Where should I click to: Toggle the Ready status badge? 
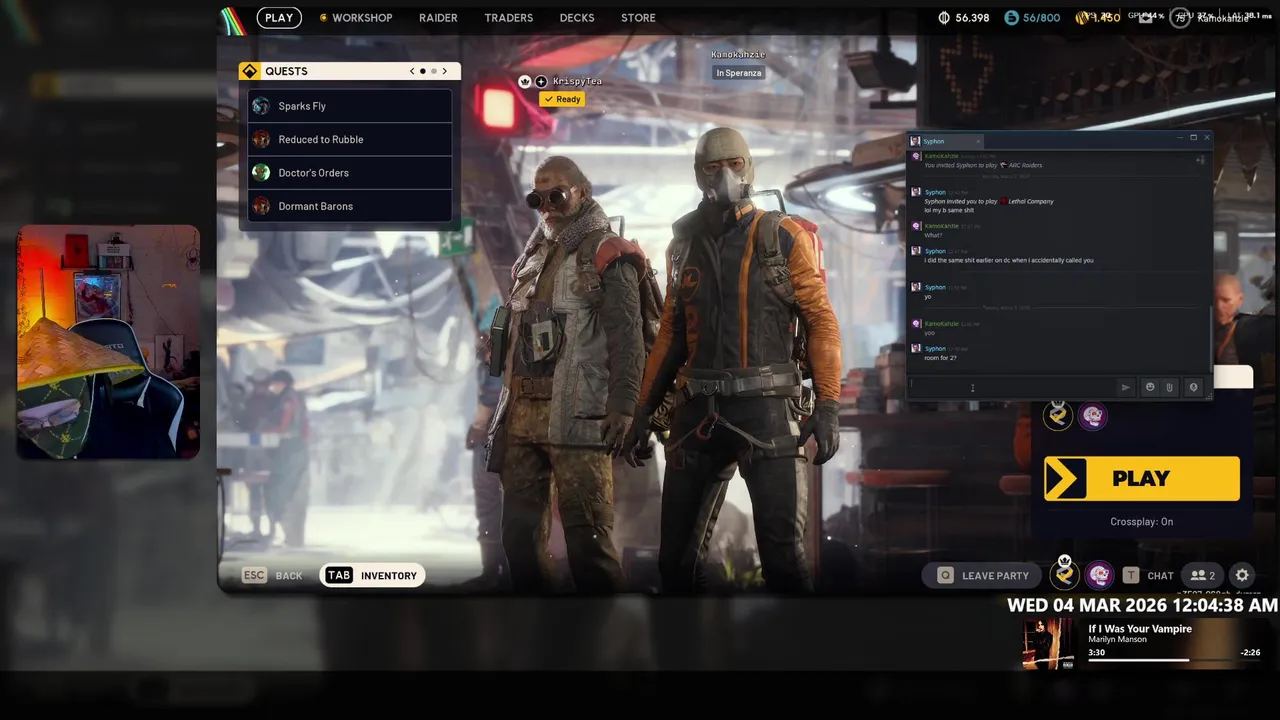(562, 99)
